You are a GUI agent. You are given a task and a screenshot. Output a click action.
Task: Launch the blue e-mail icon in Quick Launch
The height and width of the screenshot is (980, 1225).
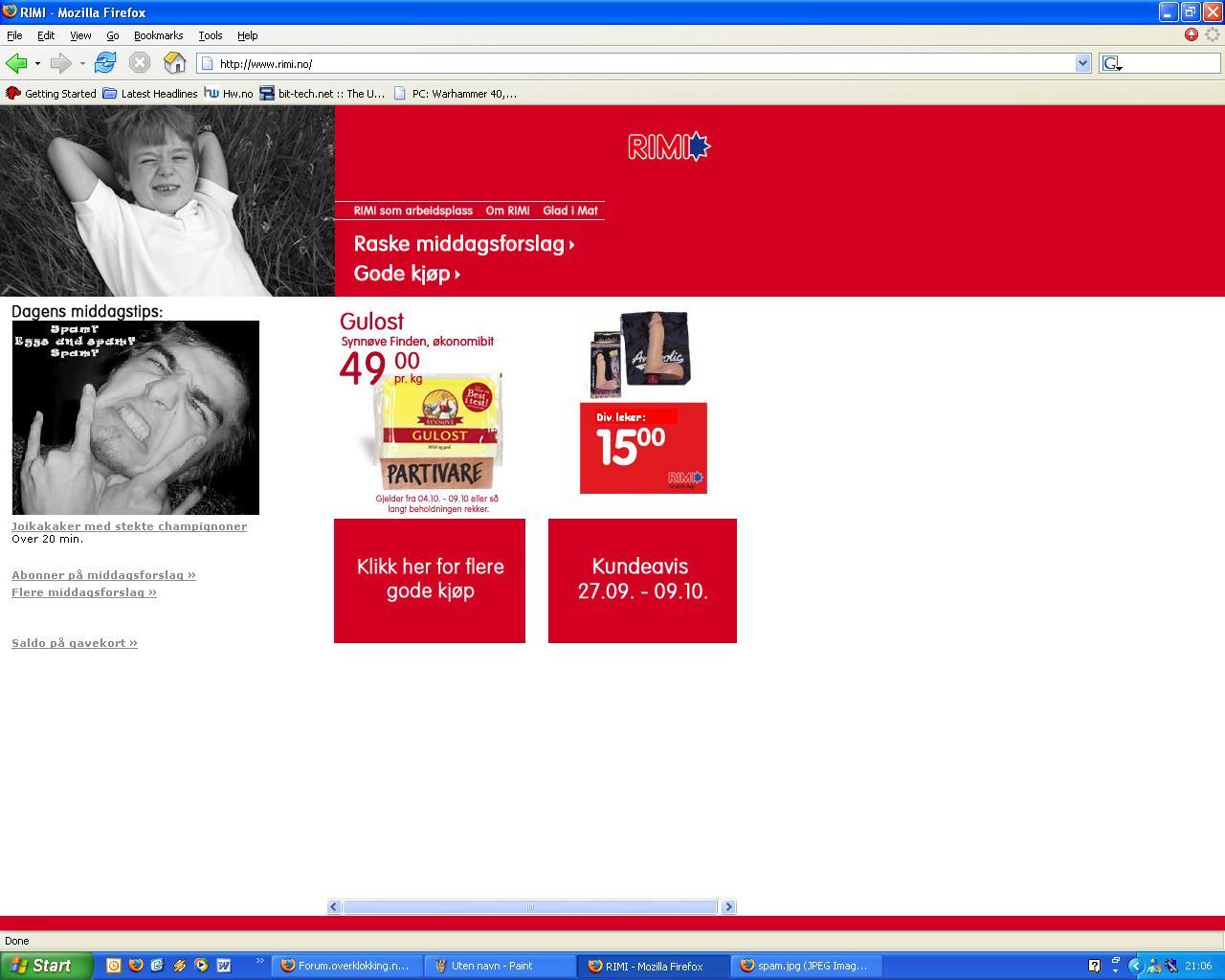pos(157,966)
